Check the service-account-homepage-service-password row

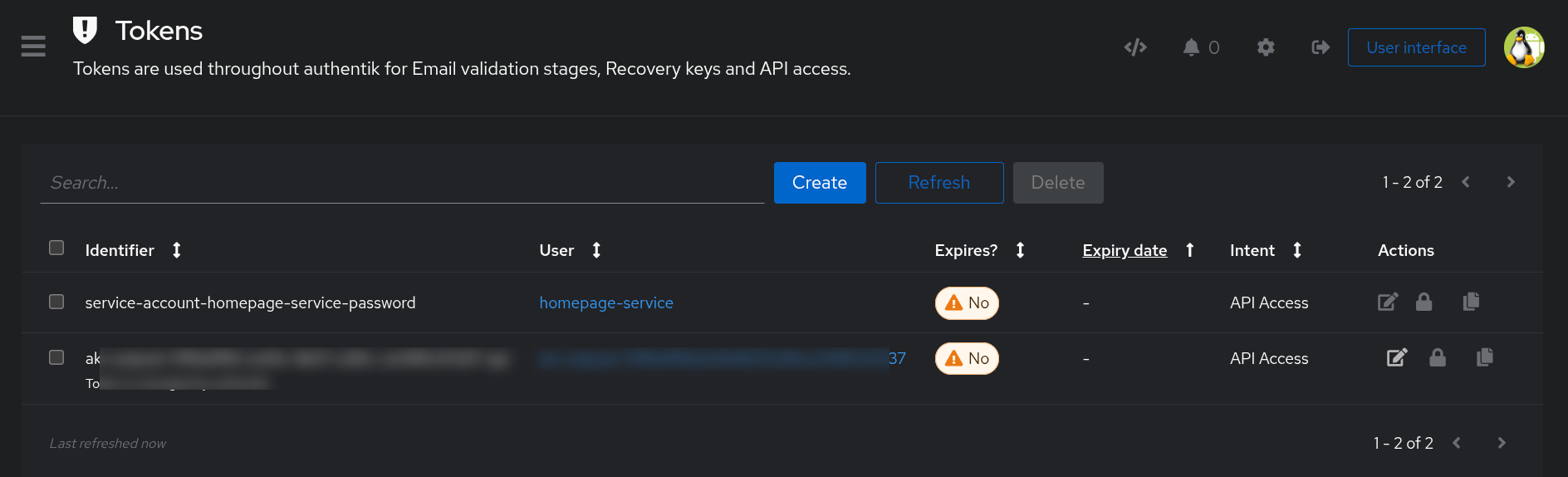pos(56,302)
